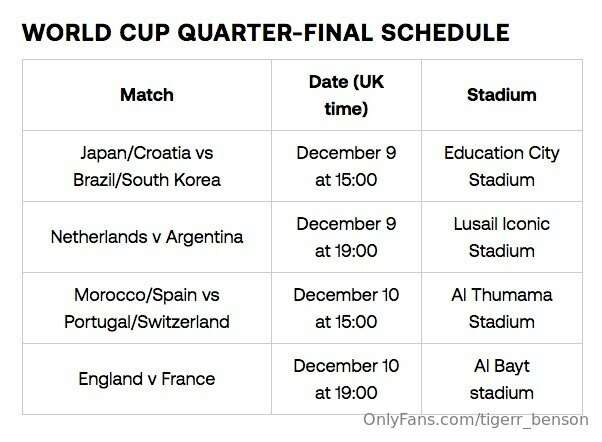Image resolution: width=602 pixels, height=442 pixels.
Task: Select the Date (UK time) column header
Action: (346, 95)
